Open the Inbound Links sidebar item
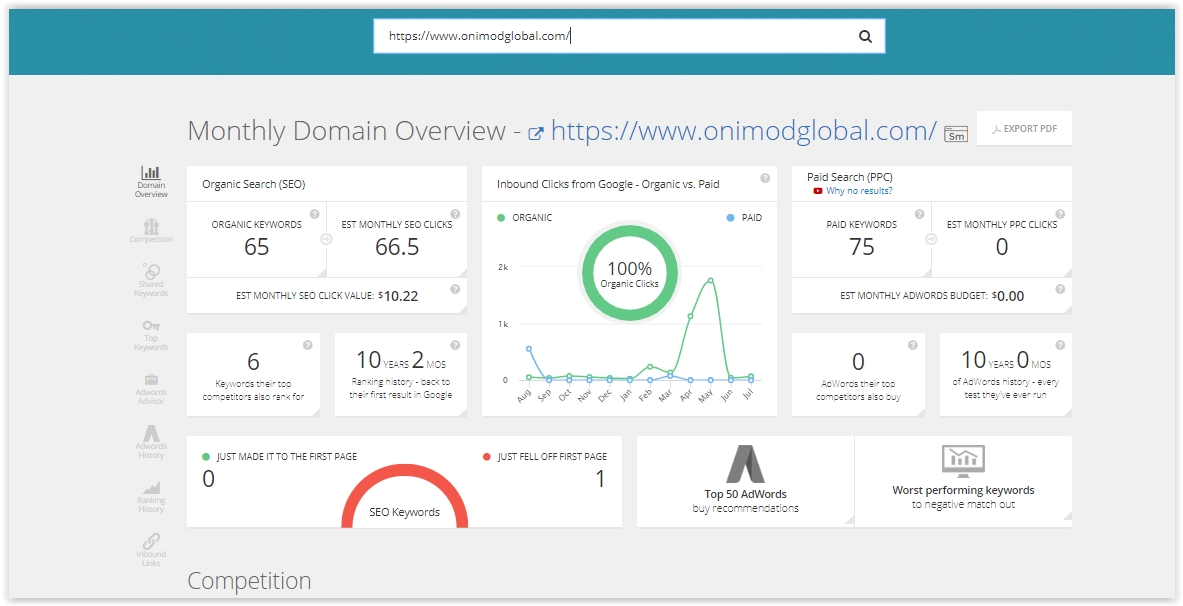The height and width of the screenshot is (606, 1183). [x=151, y=549]
